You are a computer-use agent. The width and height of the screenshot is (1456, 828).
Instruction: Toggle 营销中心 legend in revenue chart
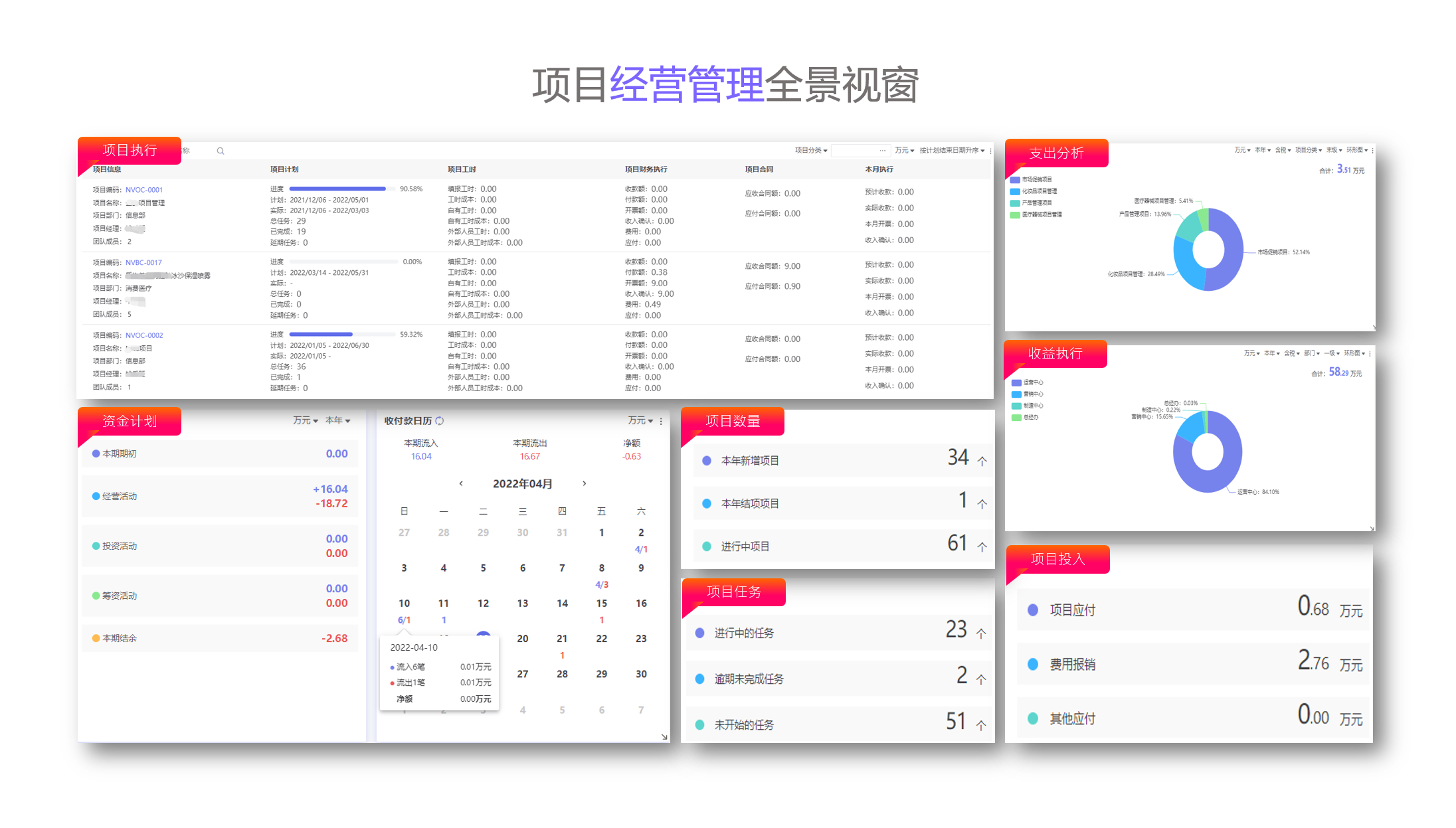[1028, 394]
